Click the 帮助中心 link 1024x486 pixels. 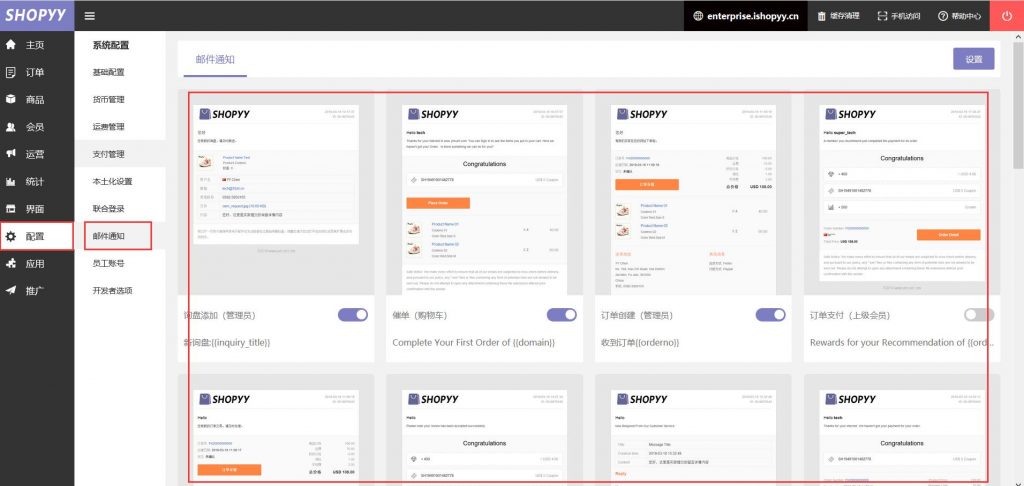tap(966, 16)
